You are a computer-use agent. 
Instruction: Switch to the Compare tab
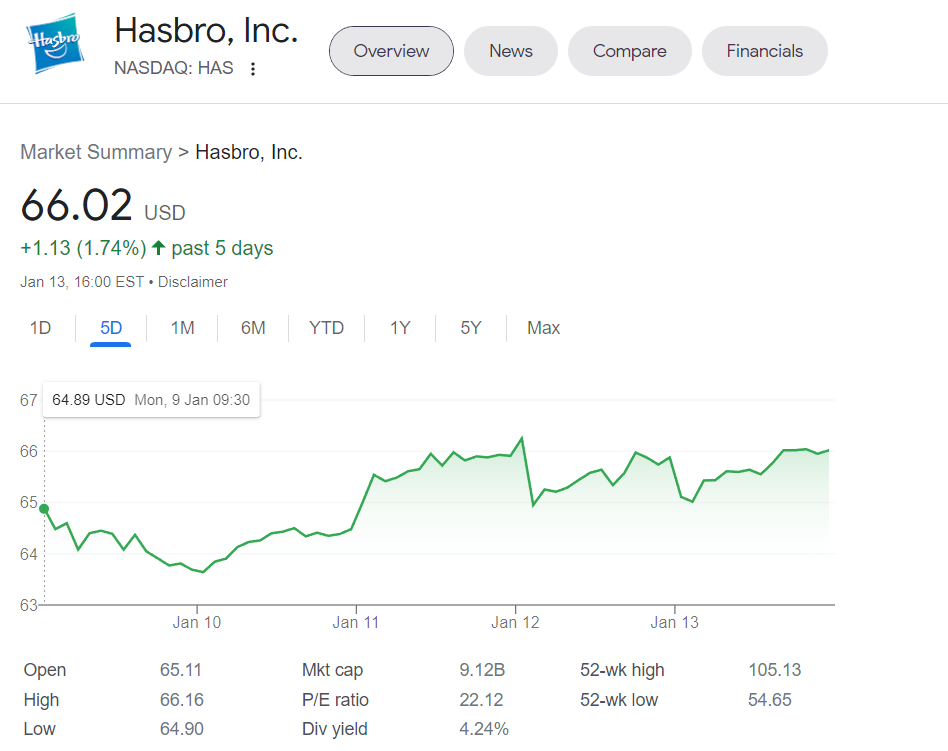tap(629, 51)
